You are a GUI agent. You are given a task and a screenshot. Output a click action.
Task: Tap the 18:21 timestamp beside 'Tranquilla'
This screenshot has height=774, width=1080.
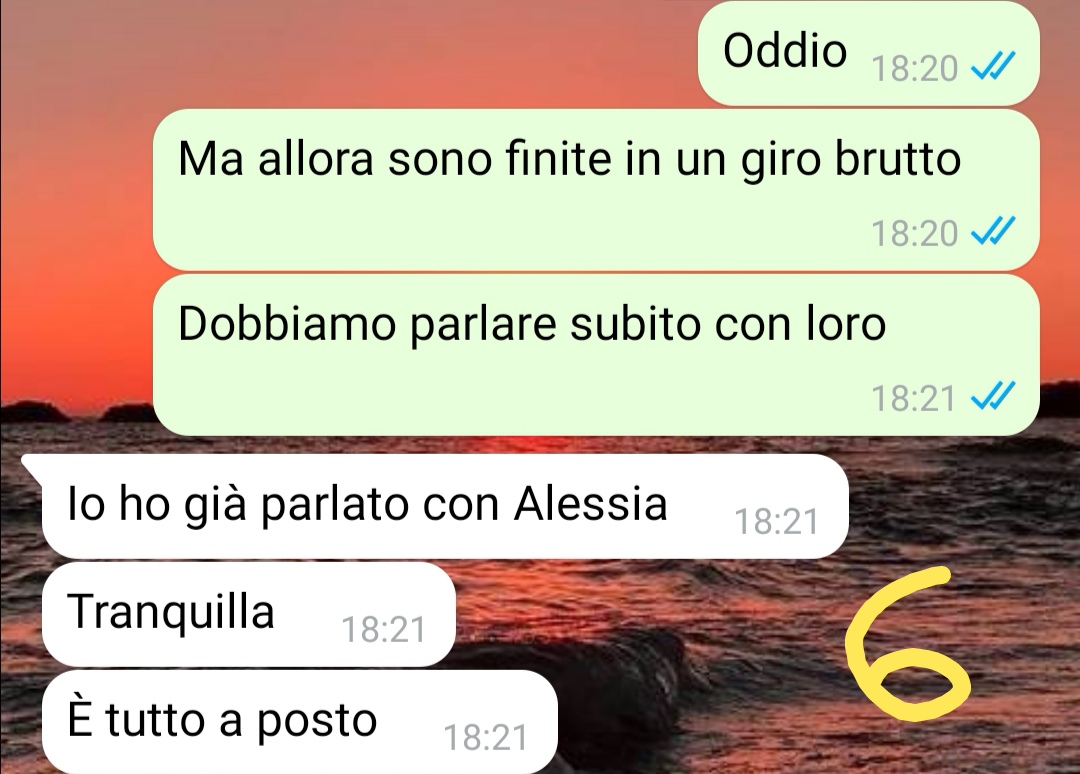(x=384, y=629)
